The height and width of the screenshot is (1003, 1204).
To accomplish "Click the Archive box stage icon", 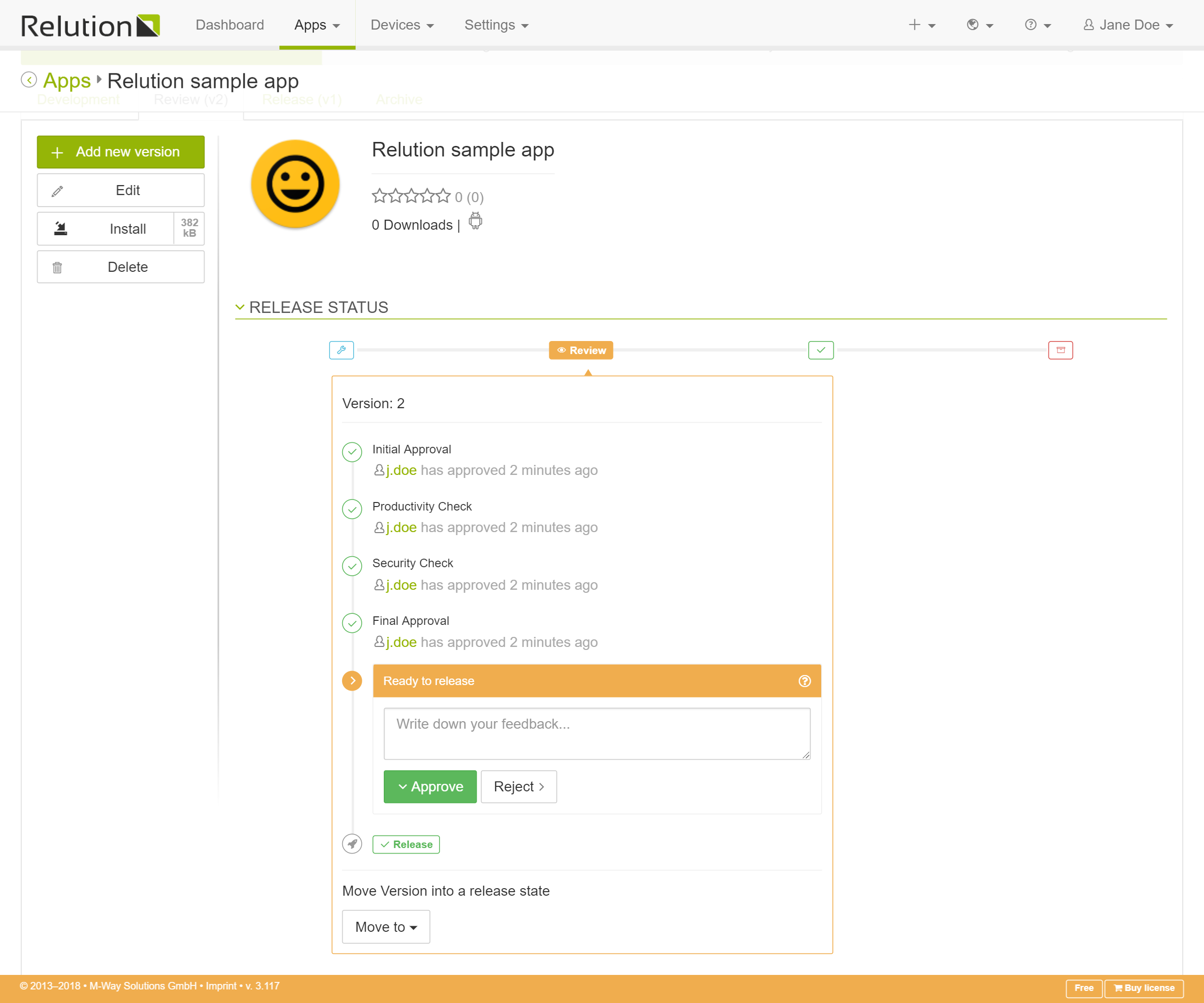I will tap(1061, 350).
